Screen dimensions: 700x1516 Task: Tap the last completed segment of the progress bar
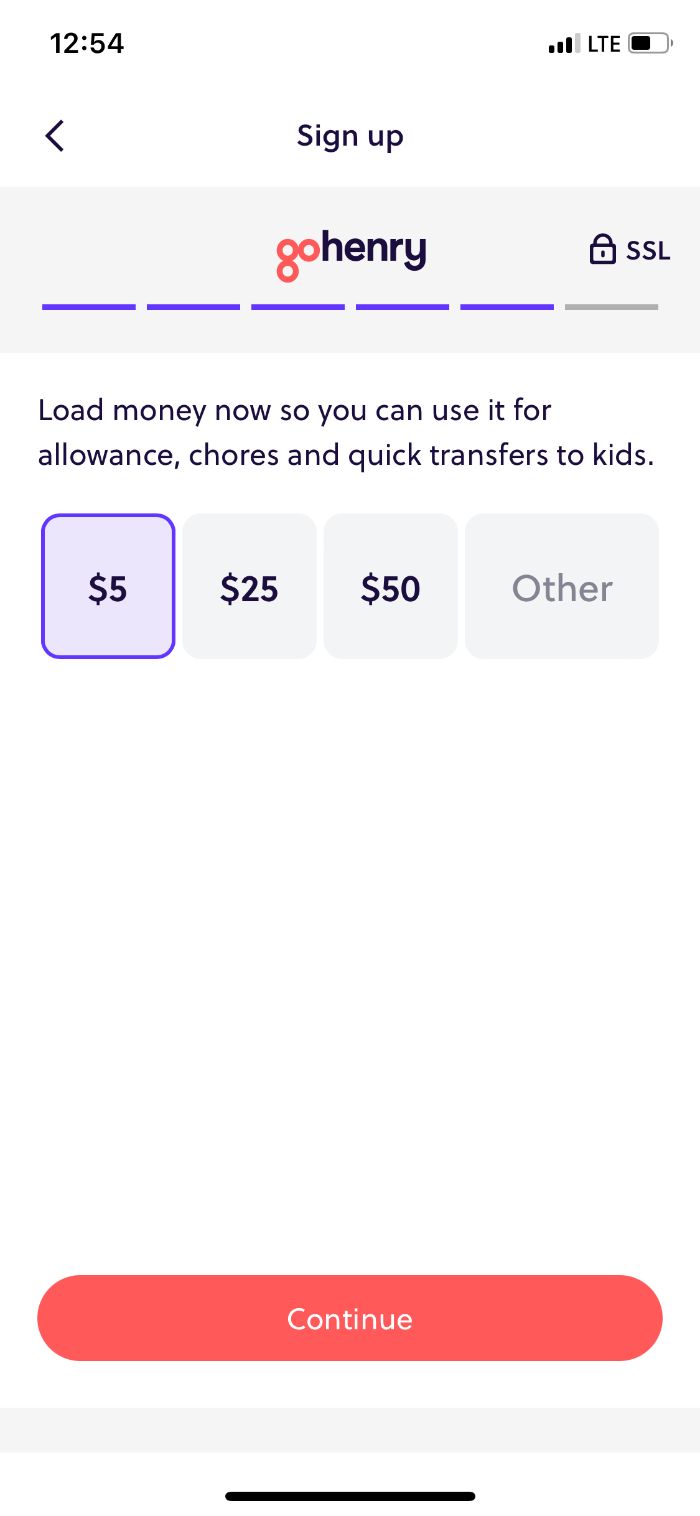(x=506, y=307)
